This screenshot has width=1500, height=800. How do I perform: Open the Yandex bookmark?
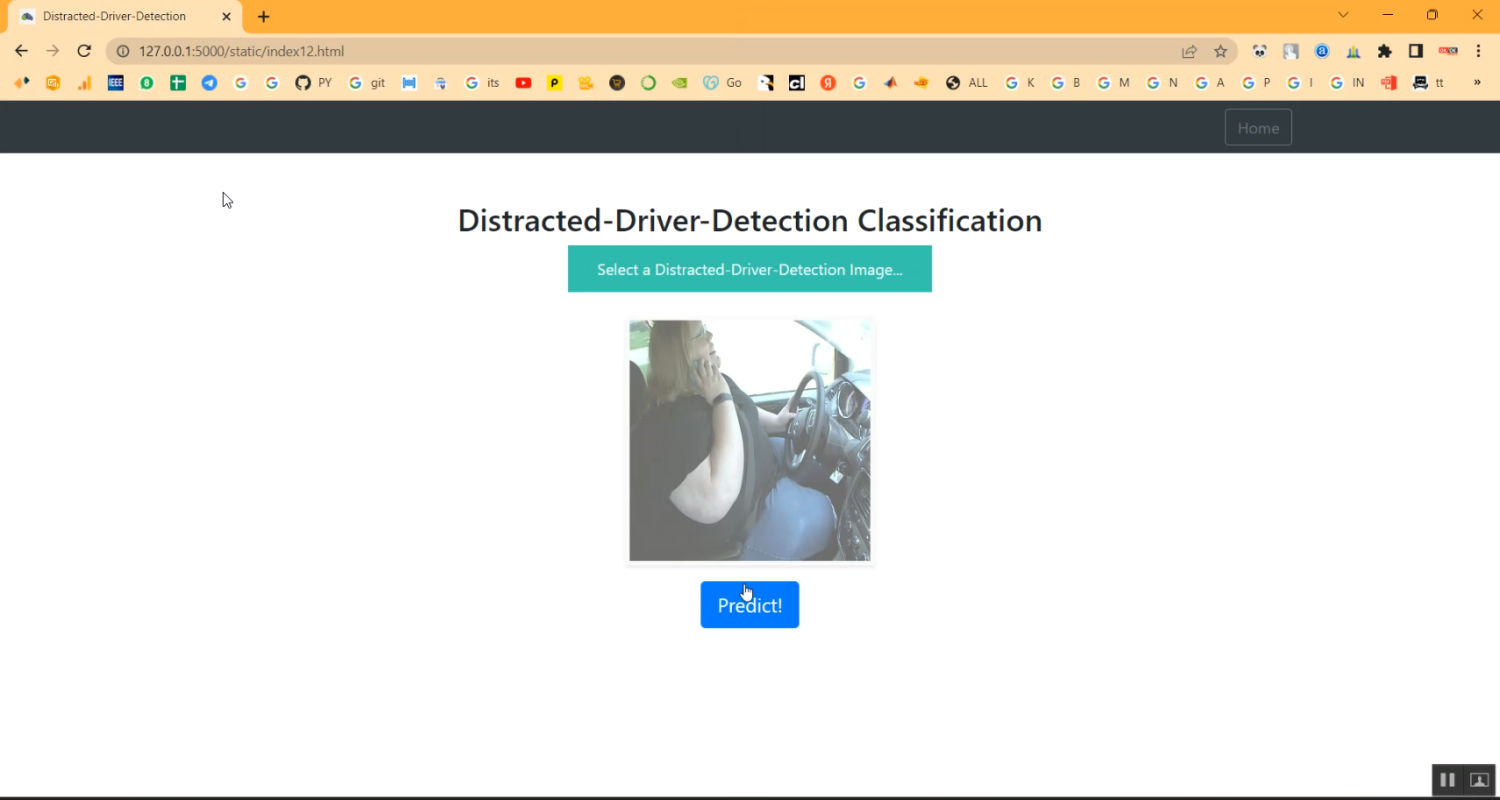coord(827,83)
